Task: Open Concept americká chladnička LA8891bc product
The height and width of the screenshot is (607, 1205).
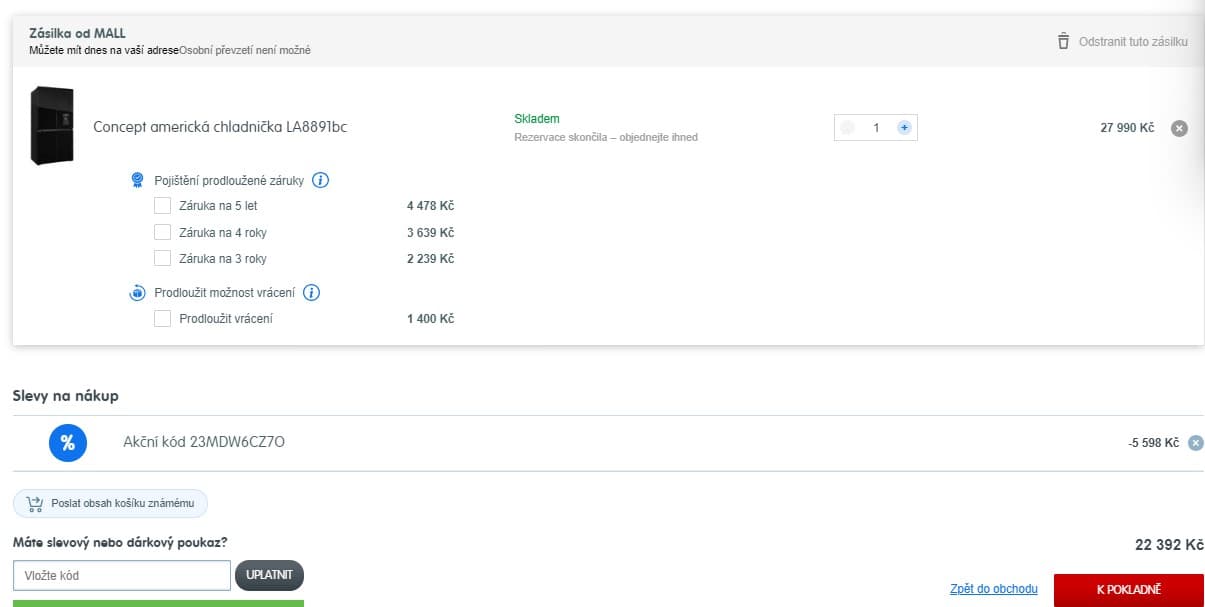Action: coord(220,127)
